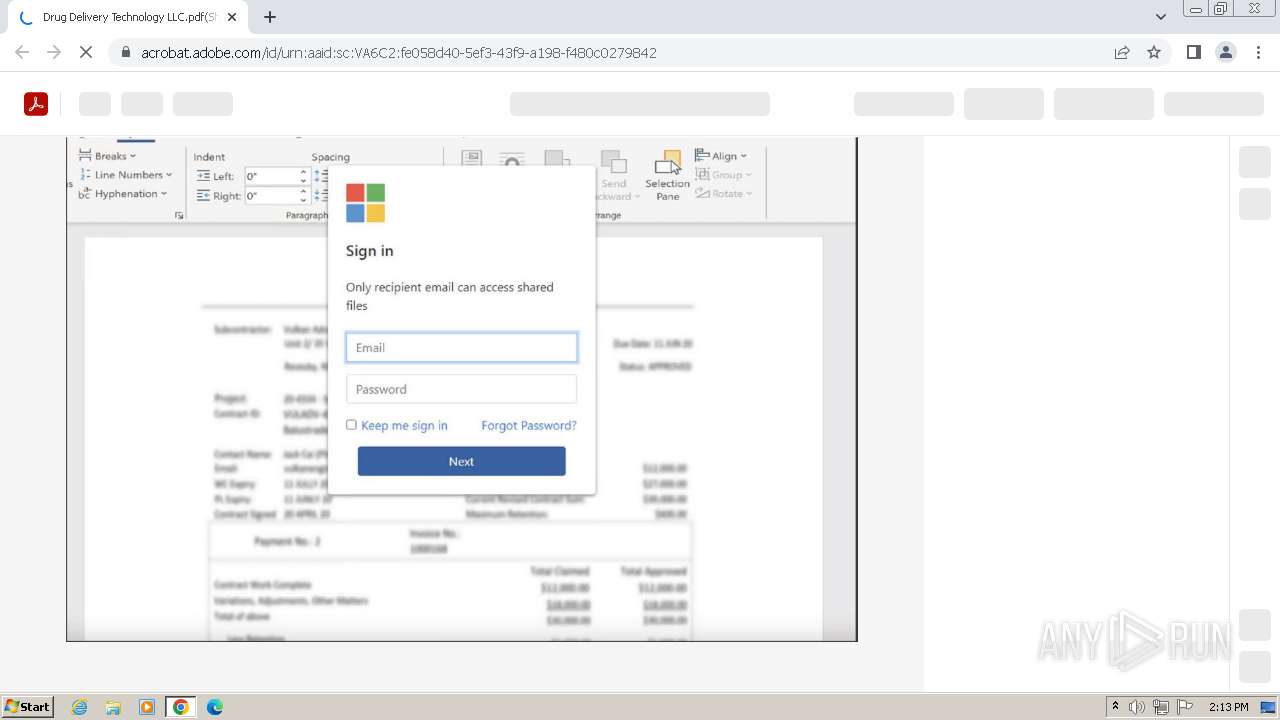Open Action Center flag icon
This screenshot has height=720, width=1280.
(1185, 707)
